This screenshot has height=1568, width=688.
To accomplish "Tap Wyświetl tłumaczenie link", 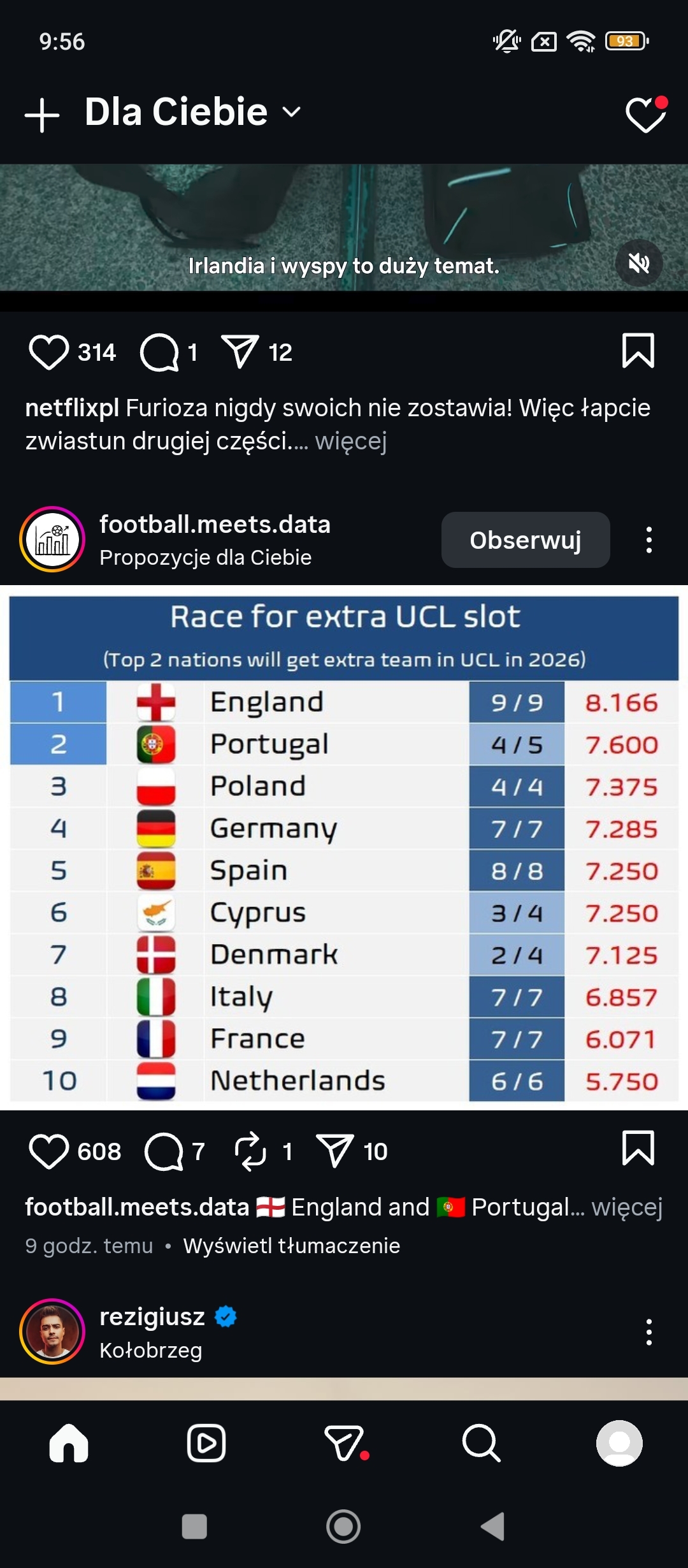I will pos(291,1245).
